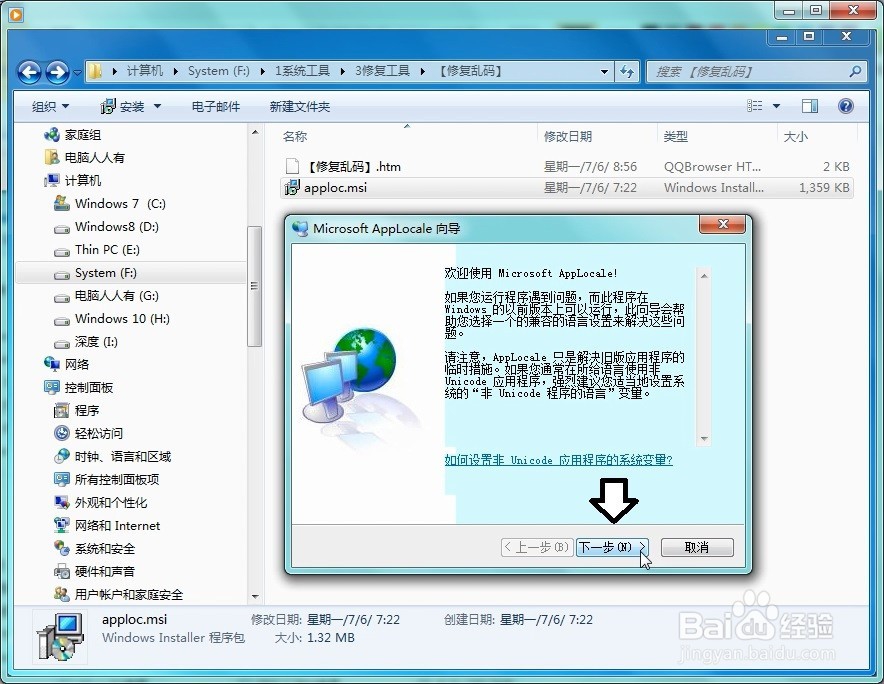Screen dimensions: 884x684
Task: Select the 【修复乱码】.htm file
Action: tap(567, 166)
